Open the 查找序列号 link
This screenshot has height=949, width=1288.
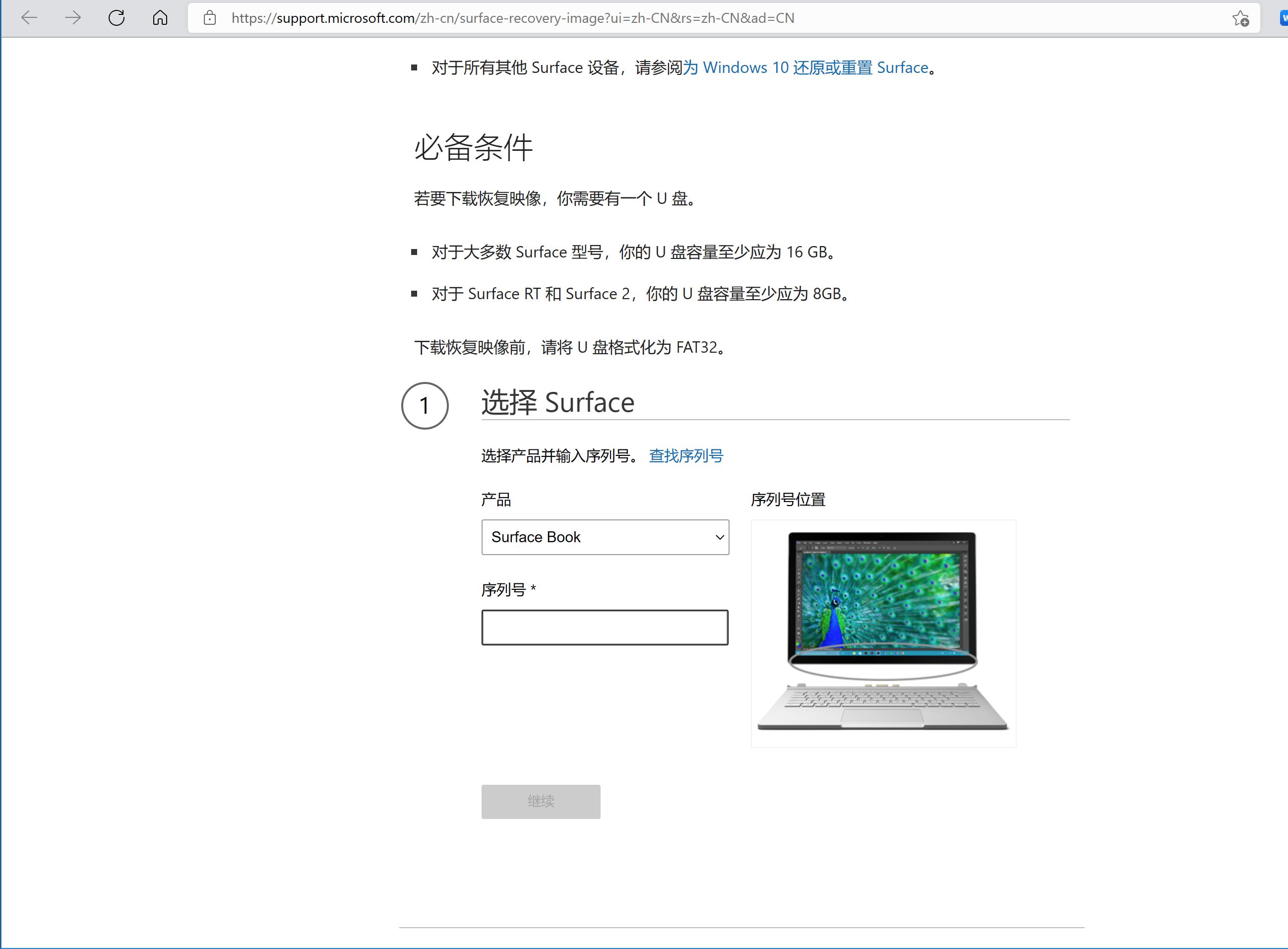(x=685, y=455)
